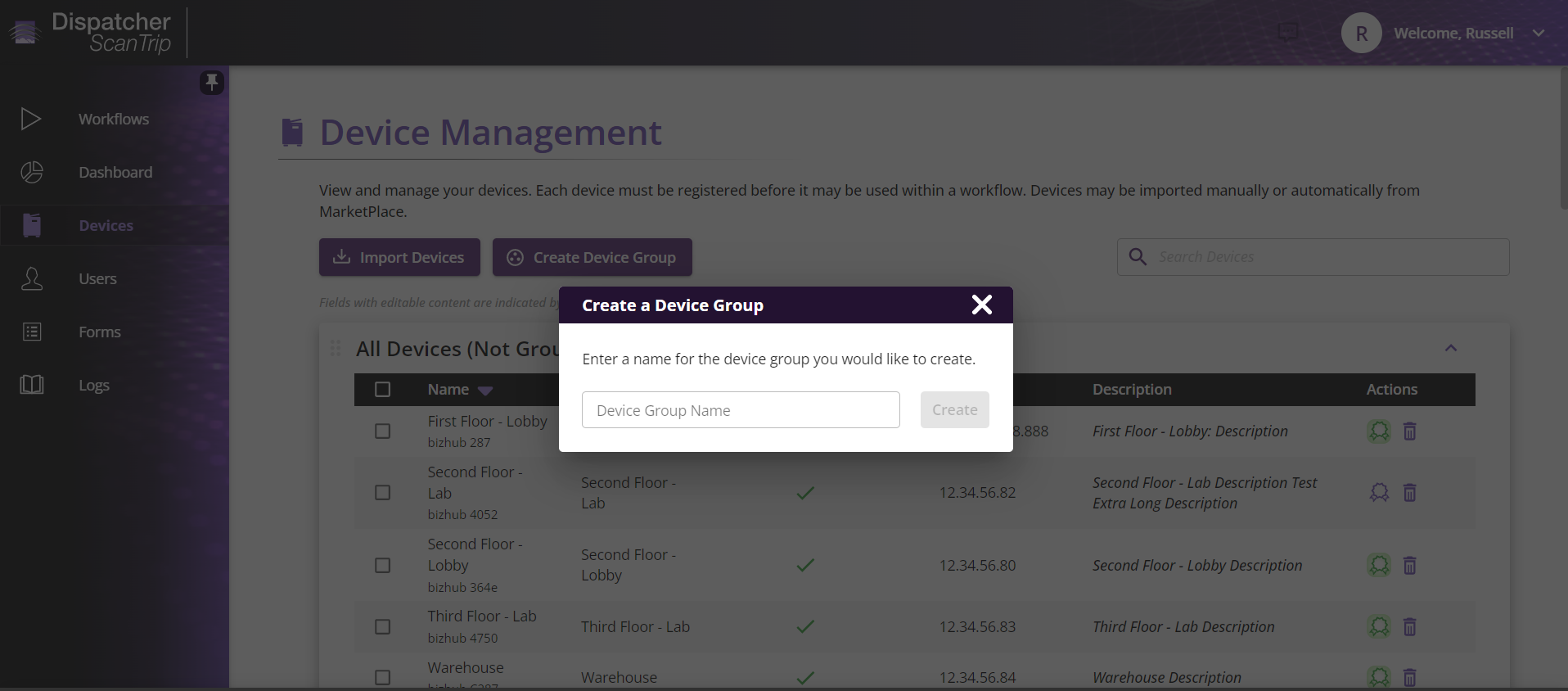Check the First Floor - Lobby row
1568x691 pixels.
point(382,431)
